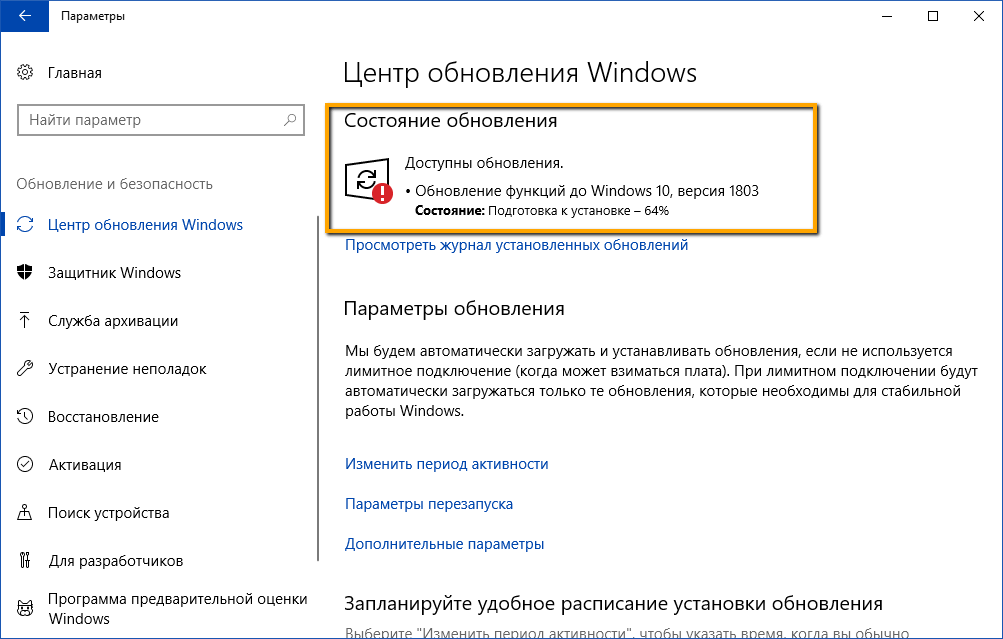Select the Центр обновления Windows sidebar icon
The height and width of the screenshot is (639, 1003).
[26, 225]
